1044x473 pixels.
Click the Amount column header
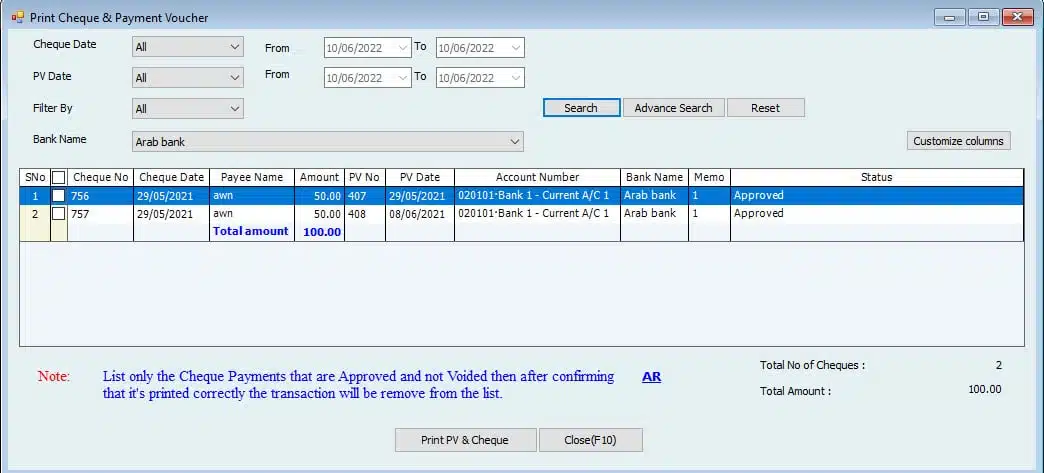[x=320, y=177]
